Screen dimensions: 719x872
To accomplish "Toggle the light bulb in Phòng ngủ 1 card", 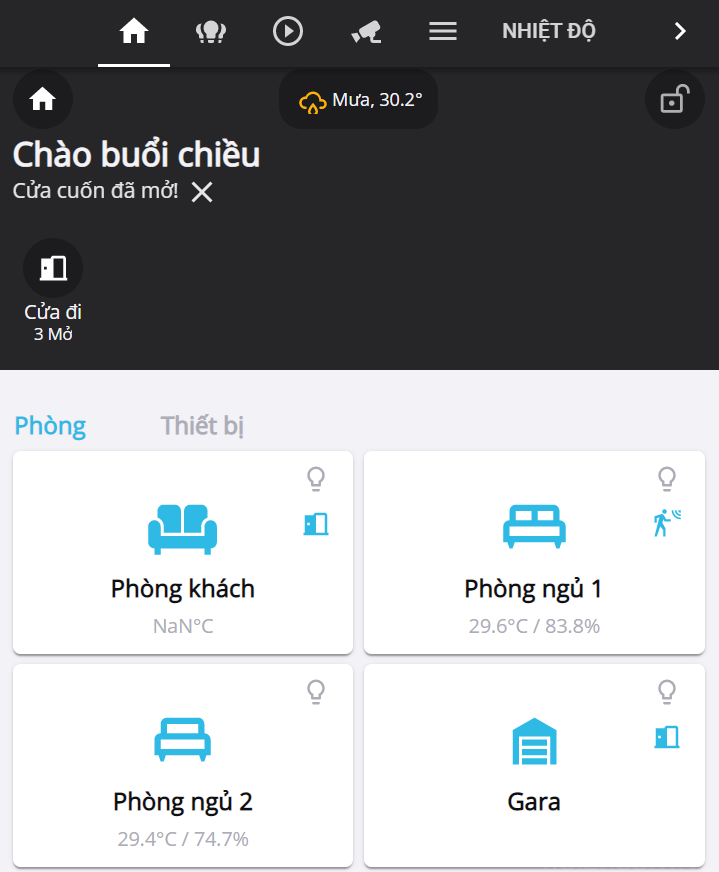I will (667, 479).
